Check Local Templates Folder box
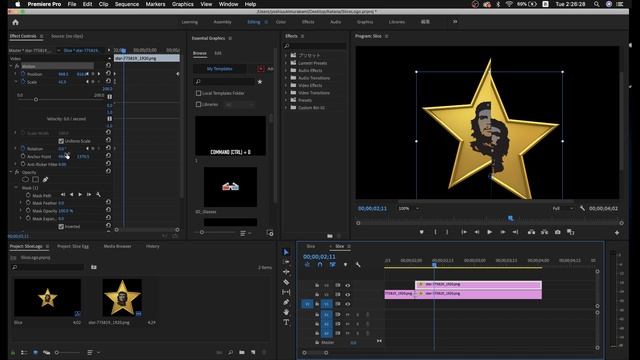This screenshot has height=360, width=640. pyautogui.click(x=198, y=93)
